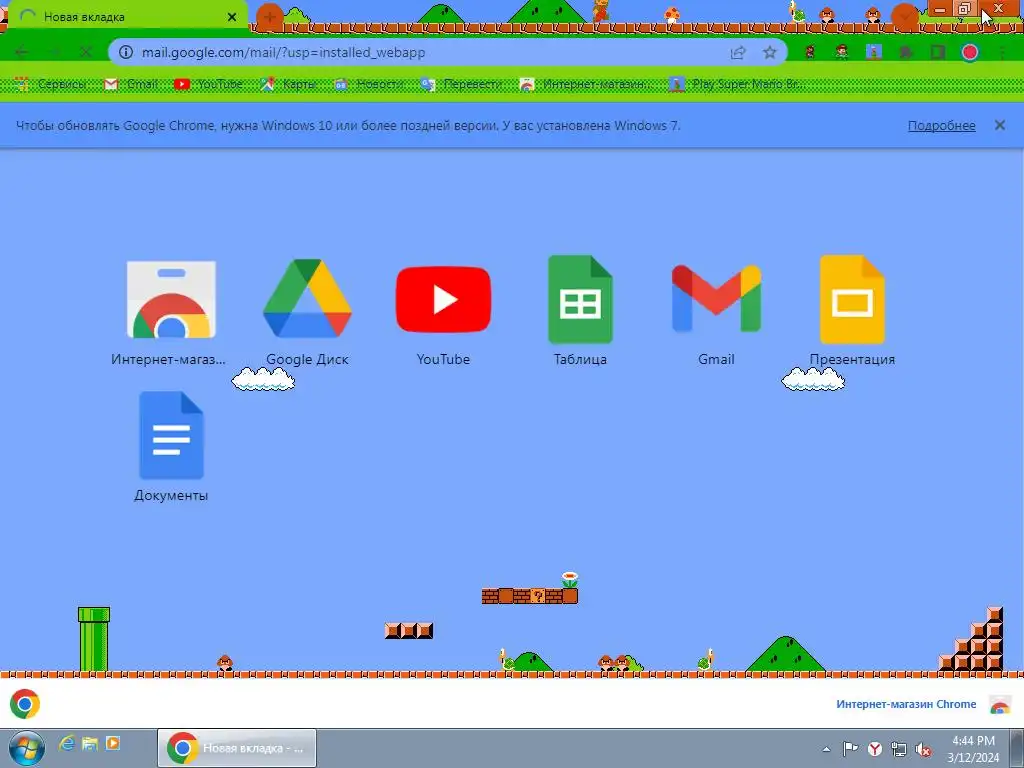Select the Новая вкладка tab
This screenshot has width=1024, height=768.
[128, 17]
